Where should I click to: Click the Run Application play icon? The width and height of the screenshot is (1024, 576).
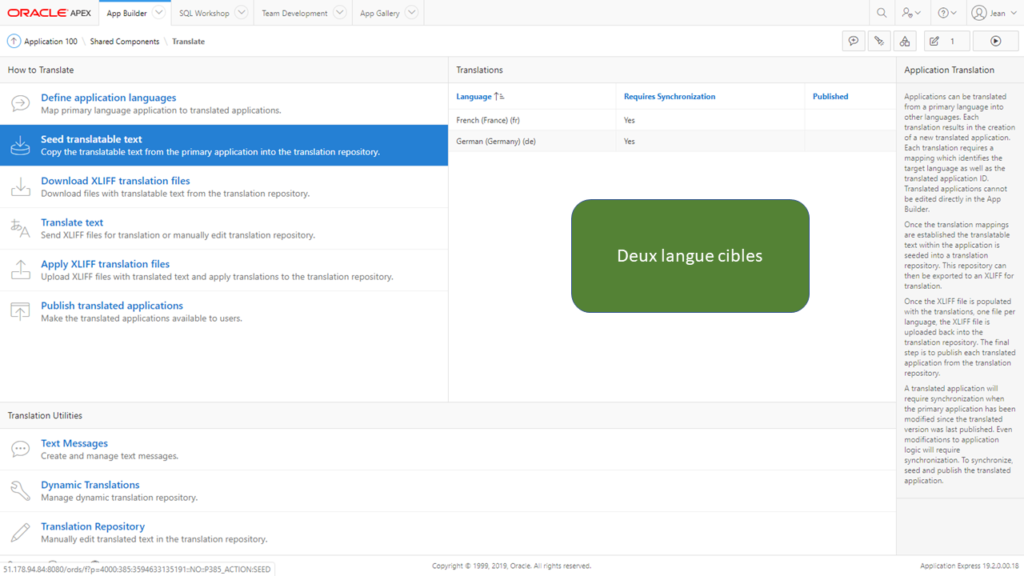coord(995,41)
